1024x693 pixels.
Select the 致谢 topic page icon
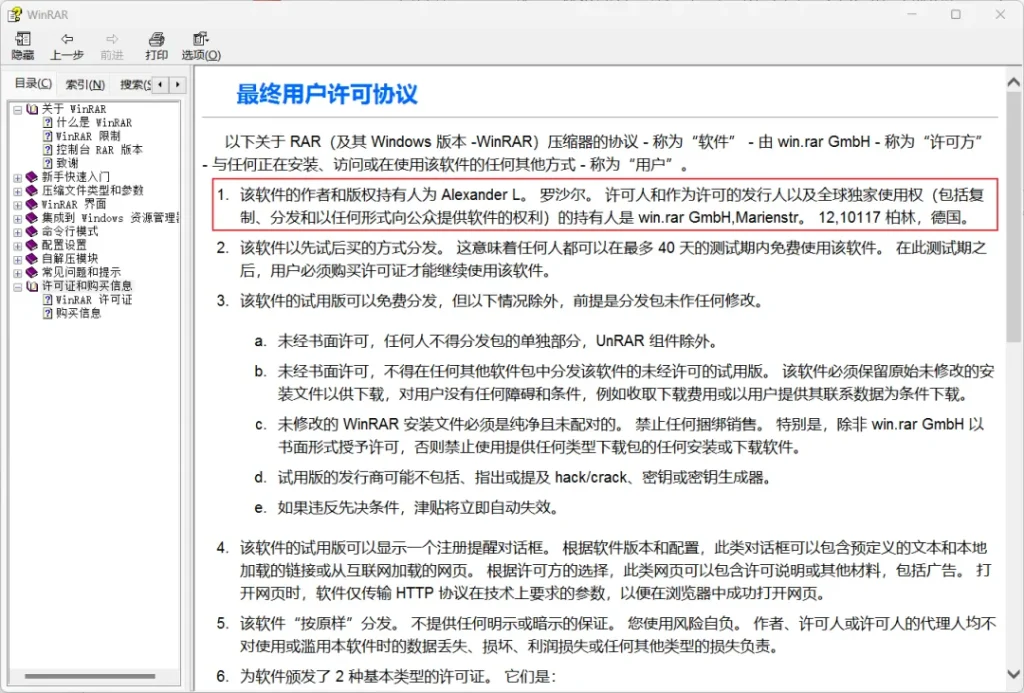48,163
